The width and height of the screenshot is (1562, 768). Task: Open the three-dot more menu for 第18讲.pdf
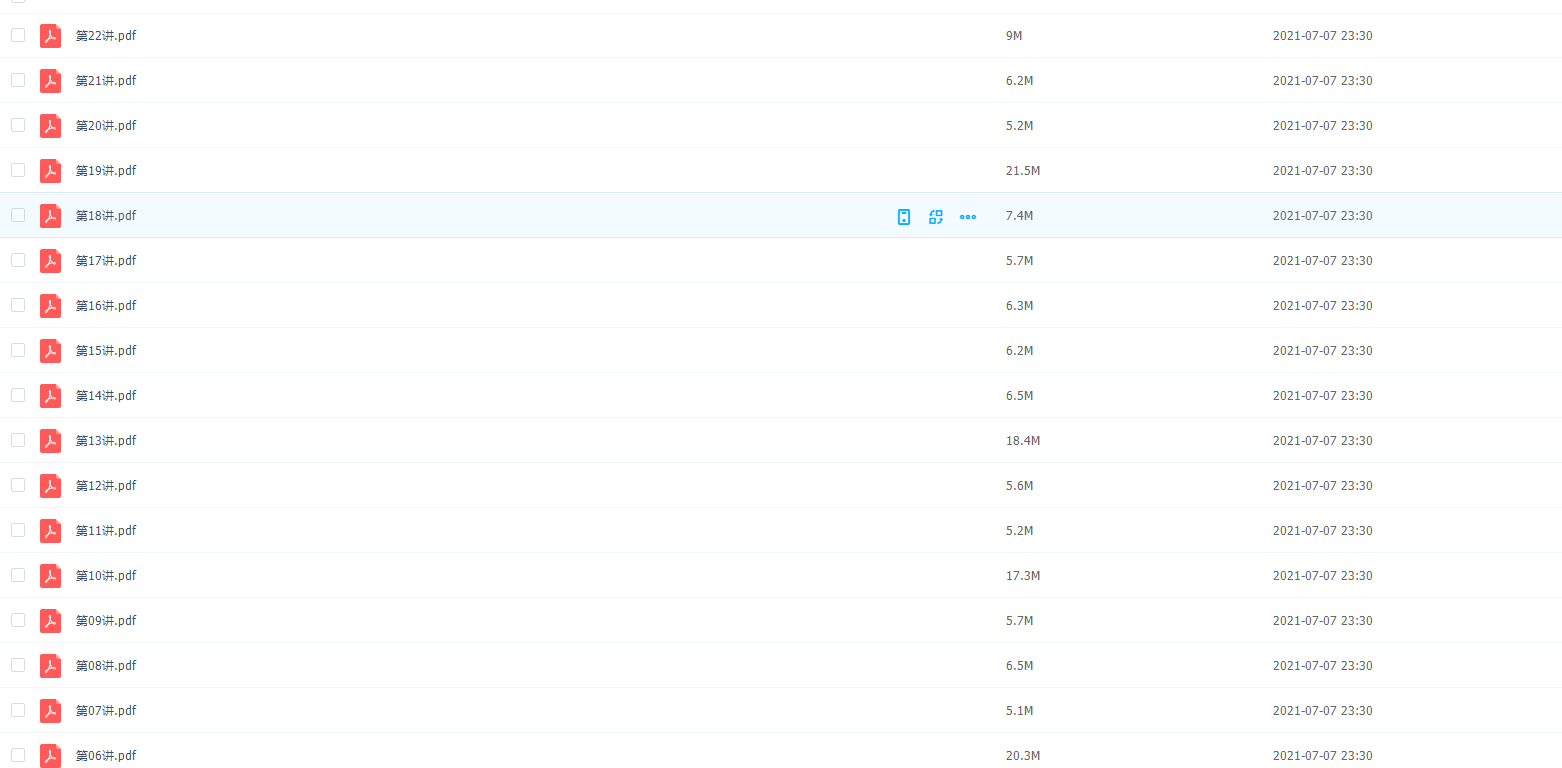968,217
